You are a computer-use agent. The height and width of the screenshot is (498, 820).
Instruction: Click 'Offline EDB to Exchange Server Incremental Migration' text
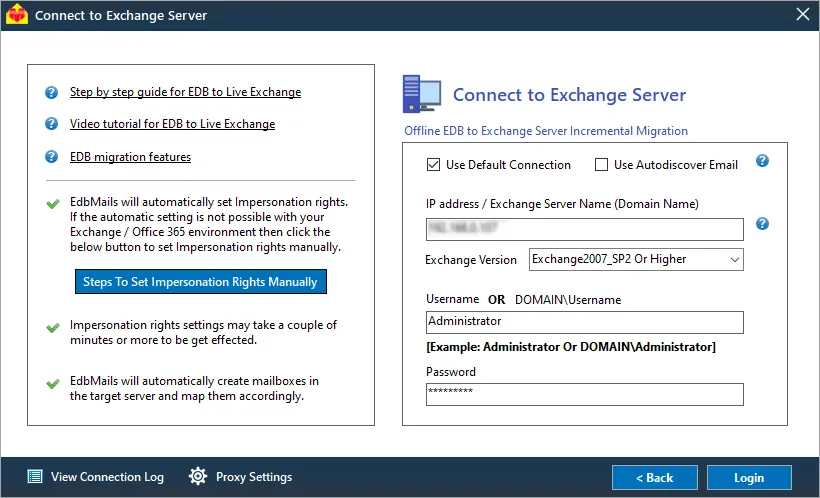pyautogui.click(x=546, y=131)
